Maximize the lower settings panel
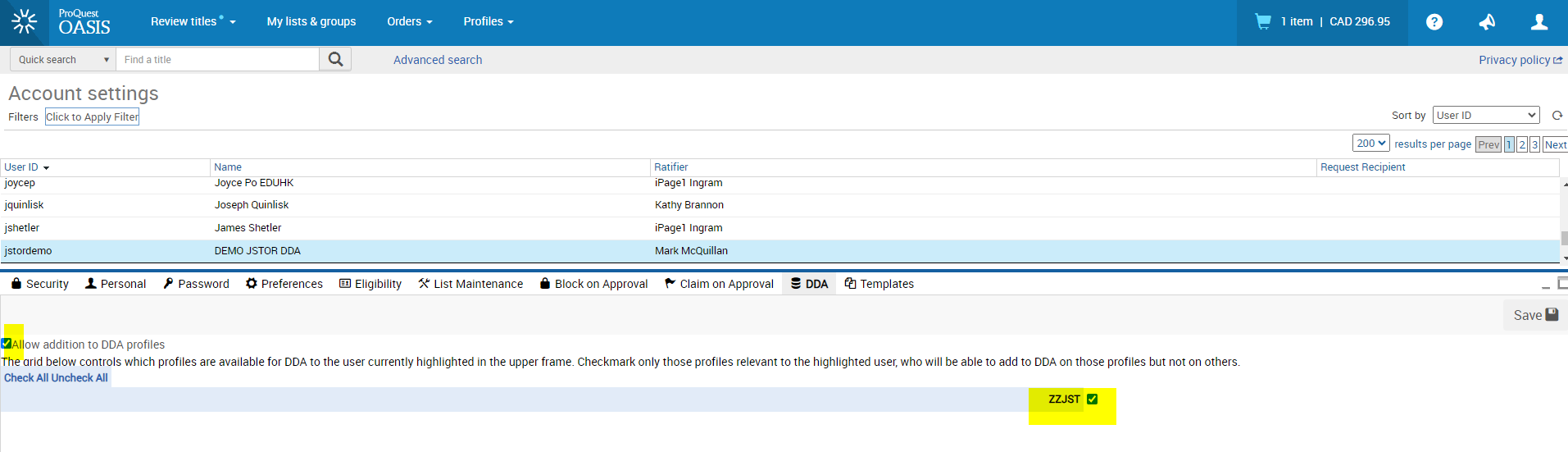 [1562, 283]
